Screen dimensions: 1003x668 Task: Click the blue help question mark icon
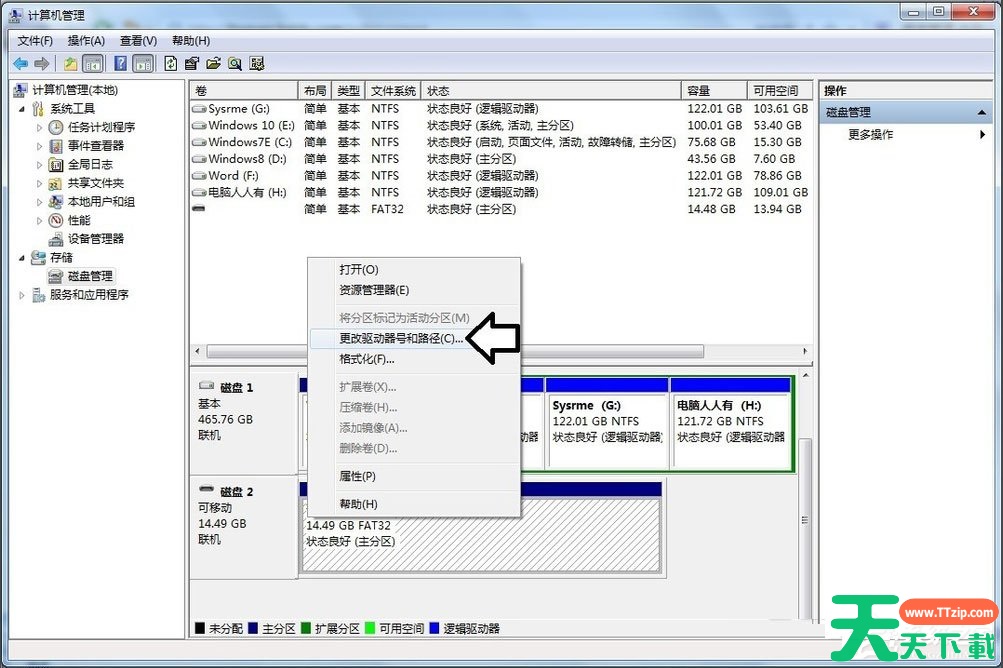[120, 64]
